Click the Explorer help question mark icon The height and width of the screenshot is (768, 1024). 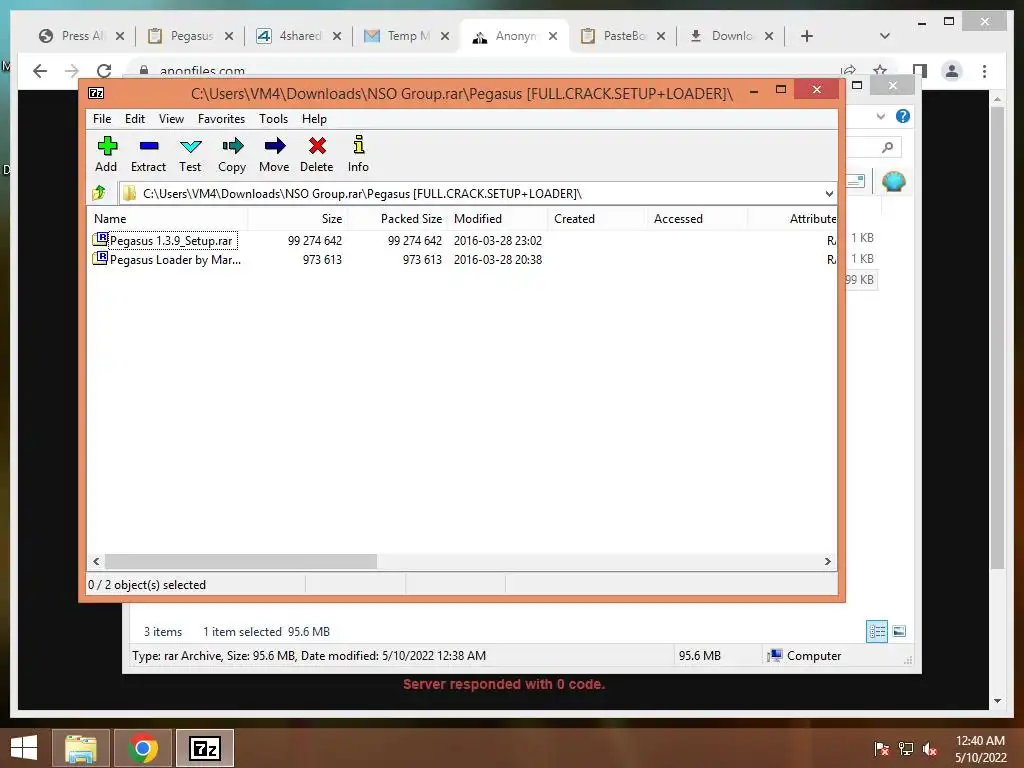pos(903,116)
